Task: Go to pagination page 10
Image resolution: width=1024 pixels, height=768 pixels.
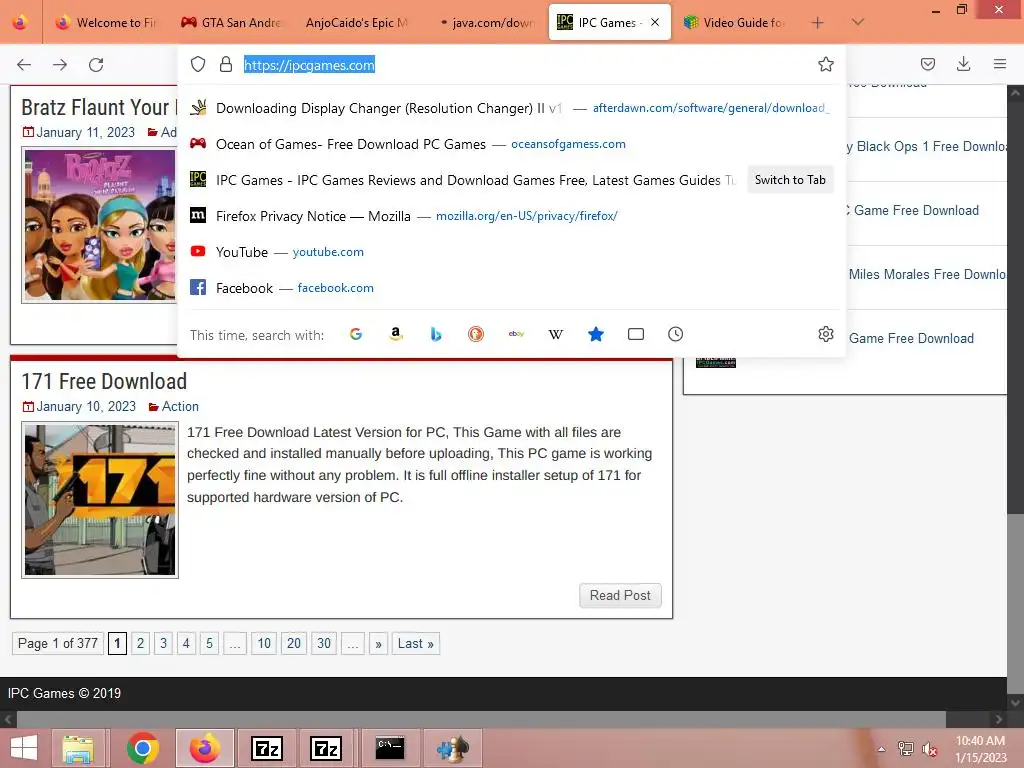Action: pos(264,644)
